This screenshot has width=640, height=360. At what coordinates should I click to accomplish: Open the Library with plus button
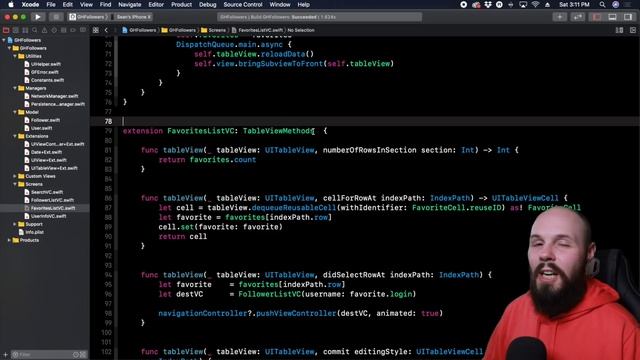click(x=560, y=17)
